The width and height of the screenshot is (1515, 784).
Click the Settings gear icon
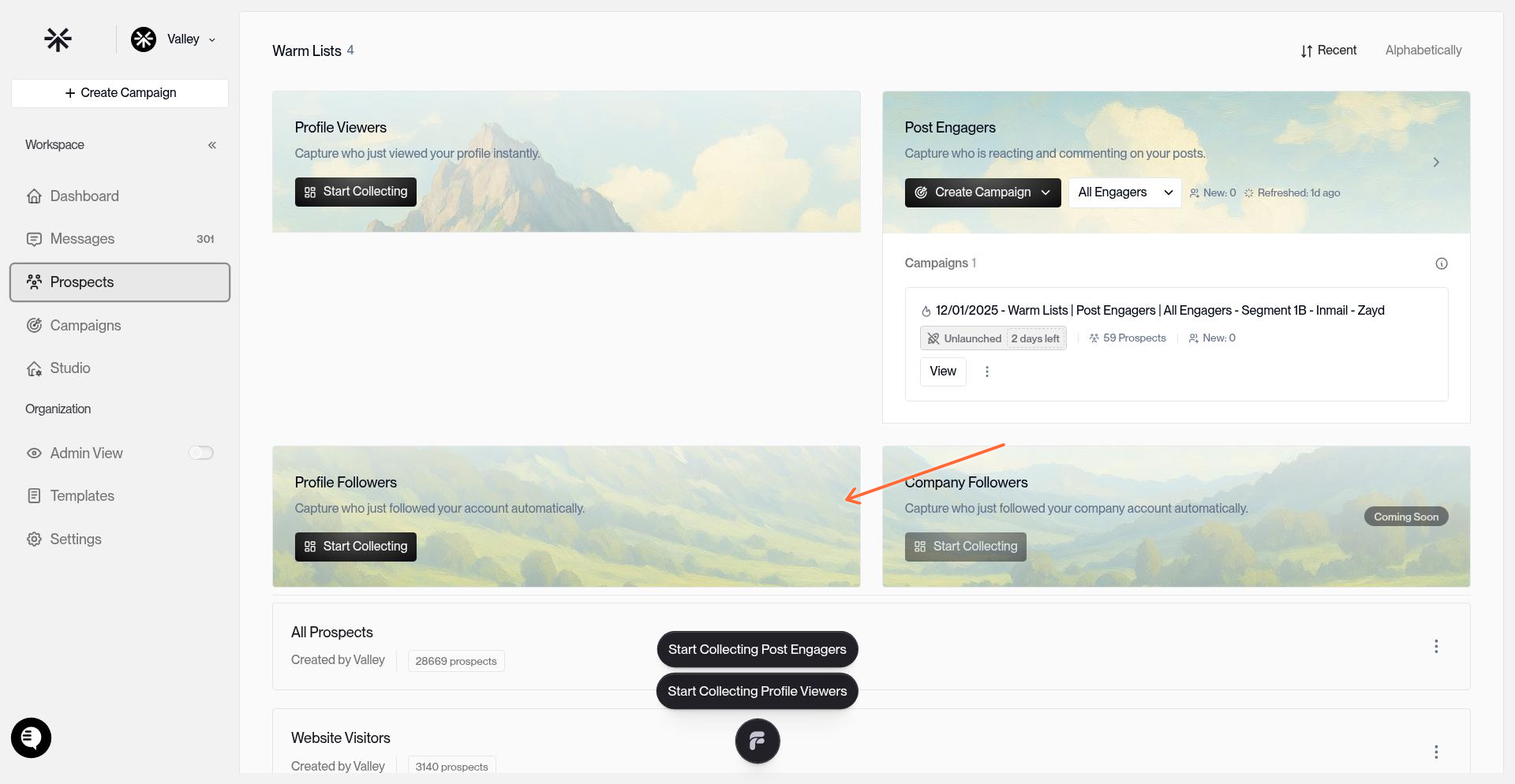[34, 539]
